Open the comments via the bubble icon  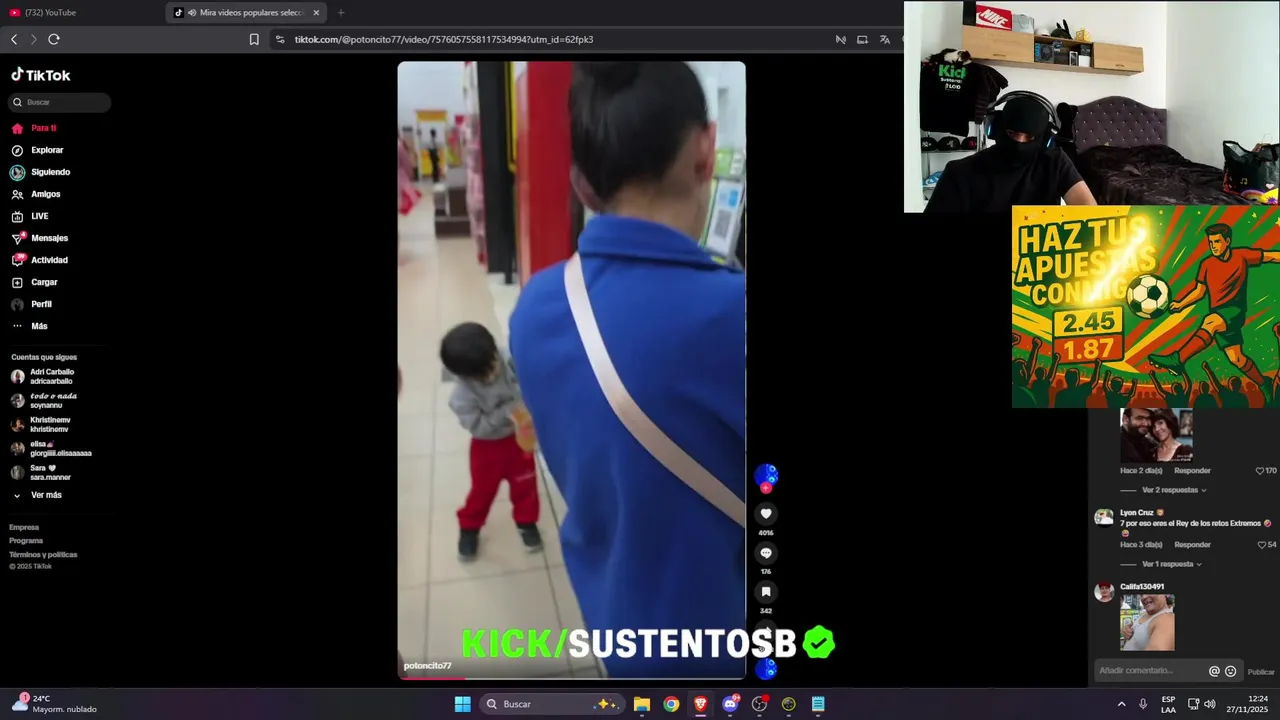(766, 553)
